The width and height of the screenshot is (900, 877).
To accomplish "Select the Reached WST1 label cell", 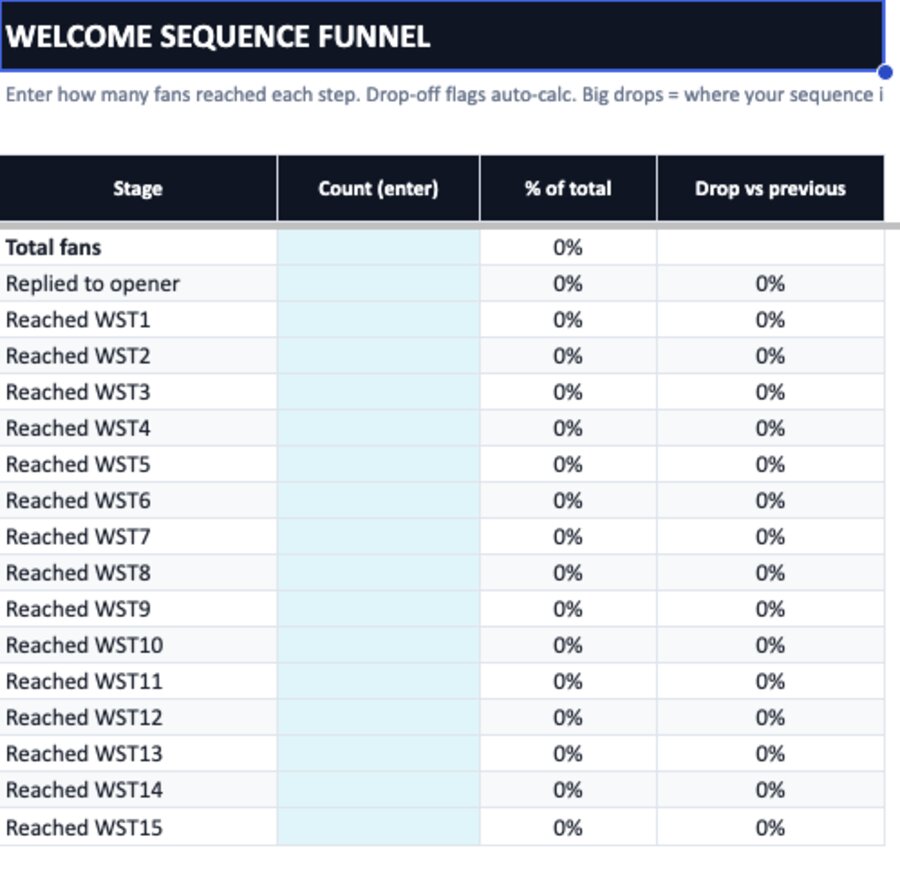I will pos(138,320).
